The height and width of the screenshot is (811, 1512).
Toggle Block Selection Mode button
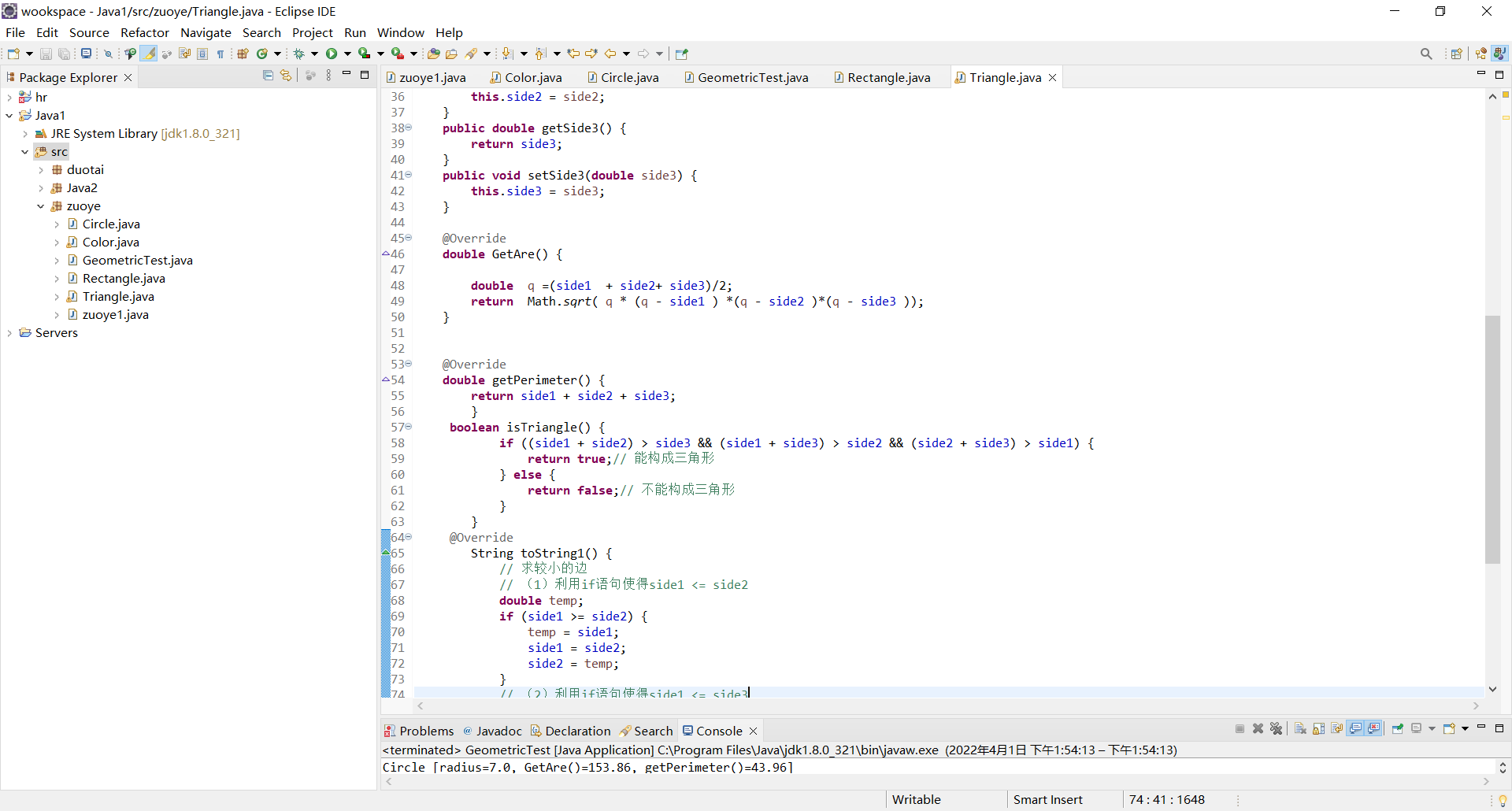pos(202,54)
